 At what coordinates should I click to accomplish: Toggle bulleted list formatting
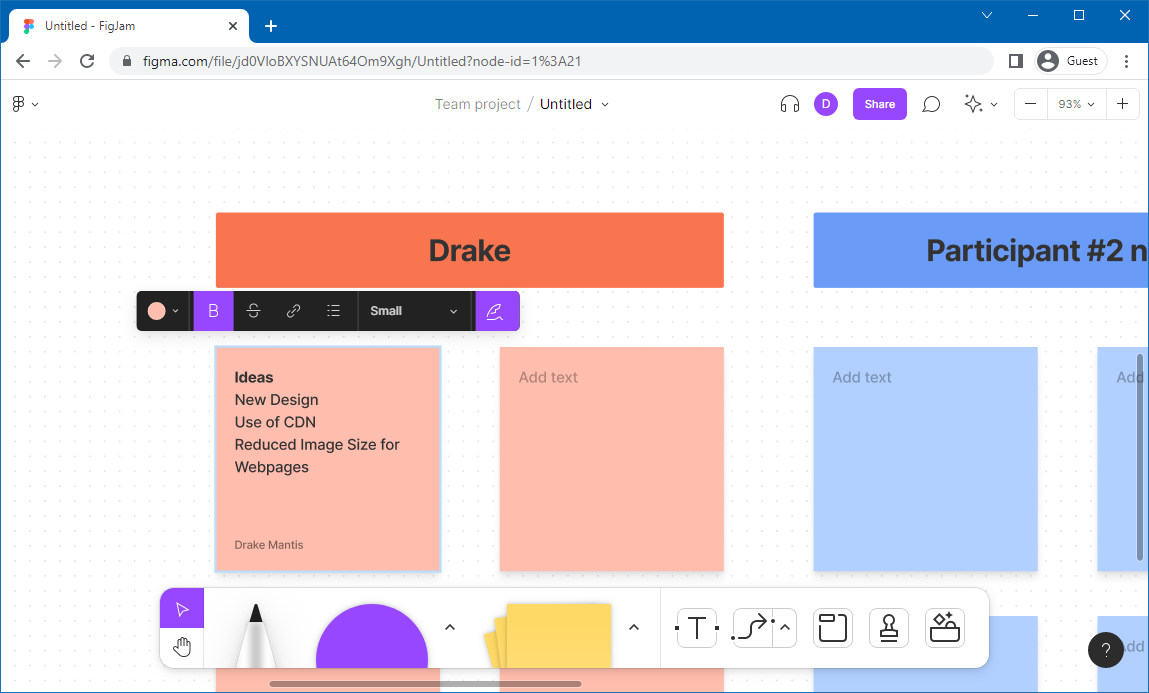pos(334,311)
